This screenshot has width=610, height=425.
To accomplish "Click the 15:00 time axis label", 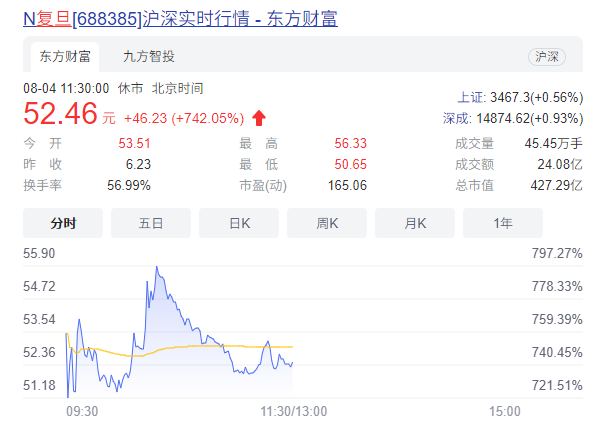I will pyautogui.click(x=505, y=411).
